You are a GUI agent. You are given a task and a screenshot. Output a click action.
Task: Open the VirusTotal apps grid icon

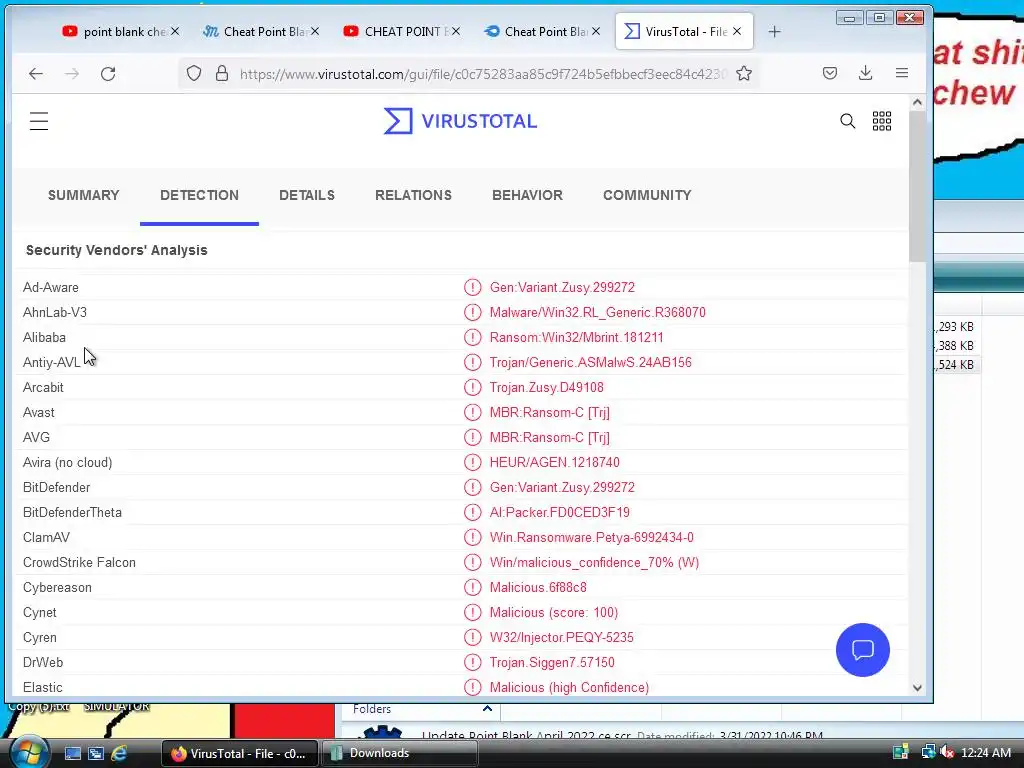[x=882, y=121]
